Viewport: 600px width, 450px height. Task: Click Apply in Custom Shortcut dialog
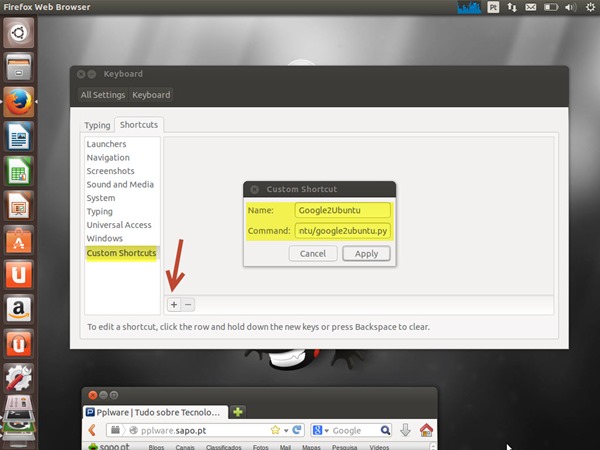[x=366, y=253]
